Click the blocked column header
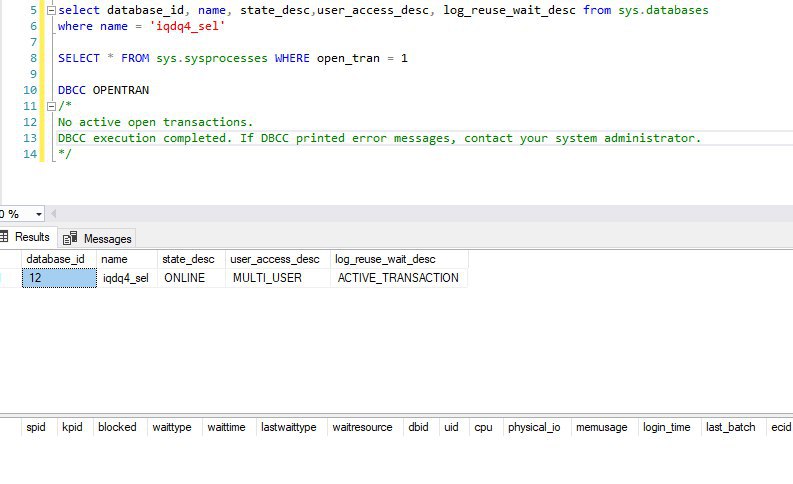The image size is (793, 484). pyautogui.click(x=120, y=427)
